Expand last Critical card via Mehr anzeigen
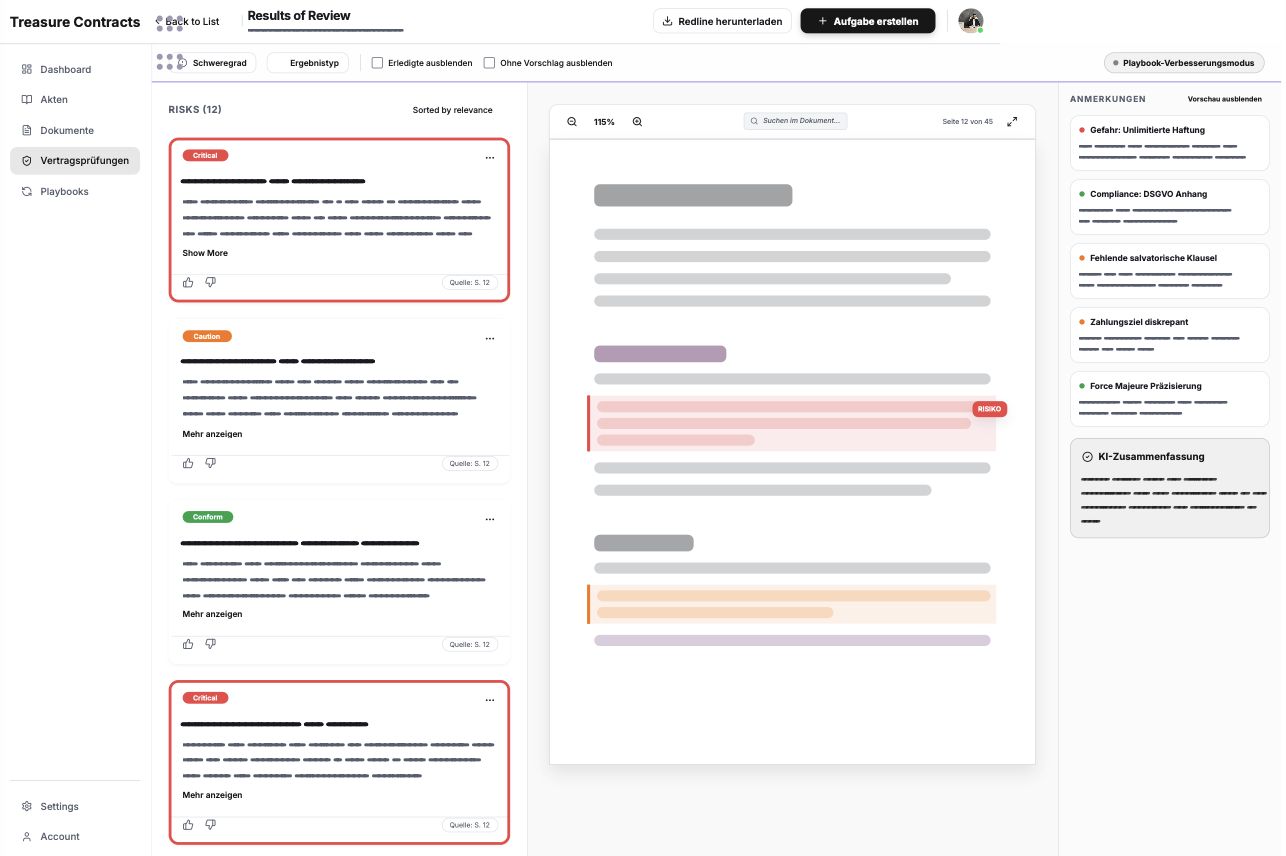This screenshot has width=1286, height=856. (x=212, y=795)
